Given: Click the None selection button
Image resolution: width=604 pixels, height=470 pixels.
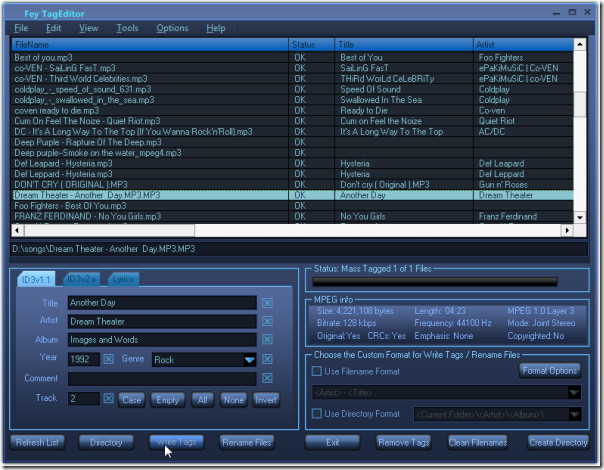Looking at the screenshot, I should pyautogui.click(x=233, y=400).
